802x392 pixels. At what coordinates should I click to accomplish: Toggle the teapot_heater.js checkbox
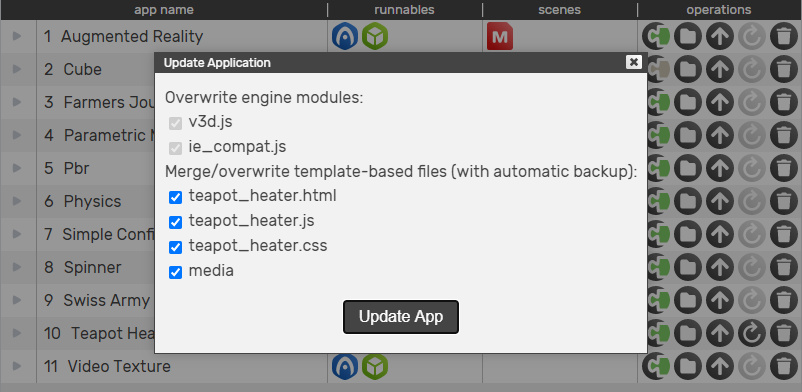pos(175,222)
